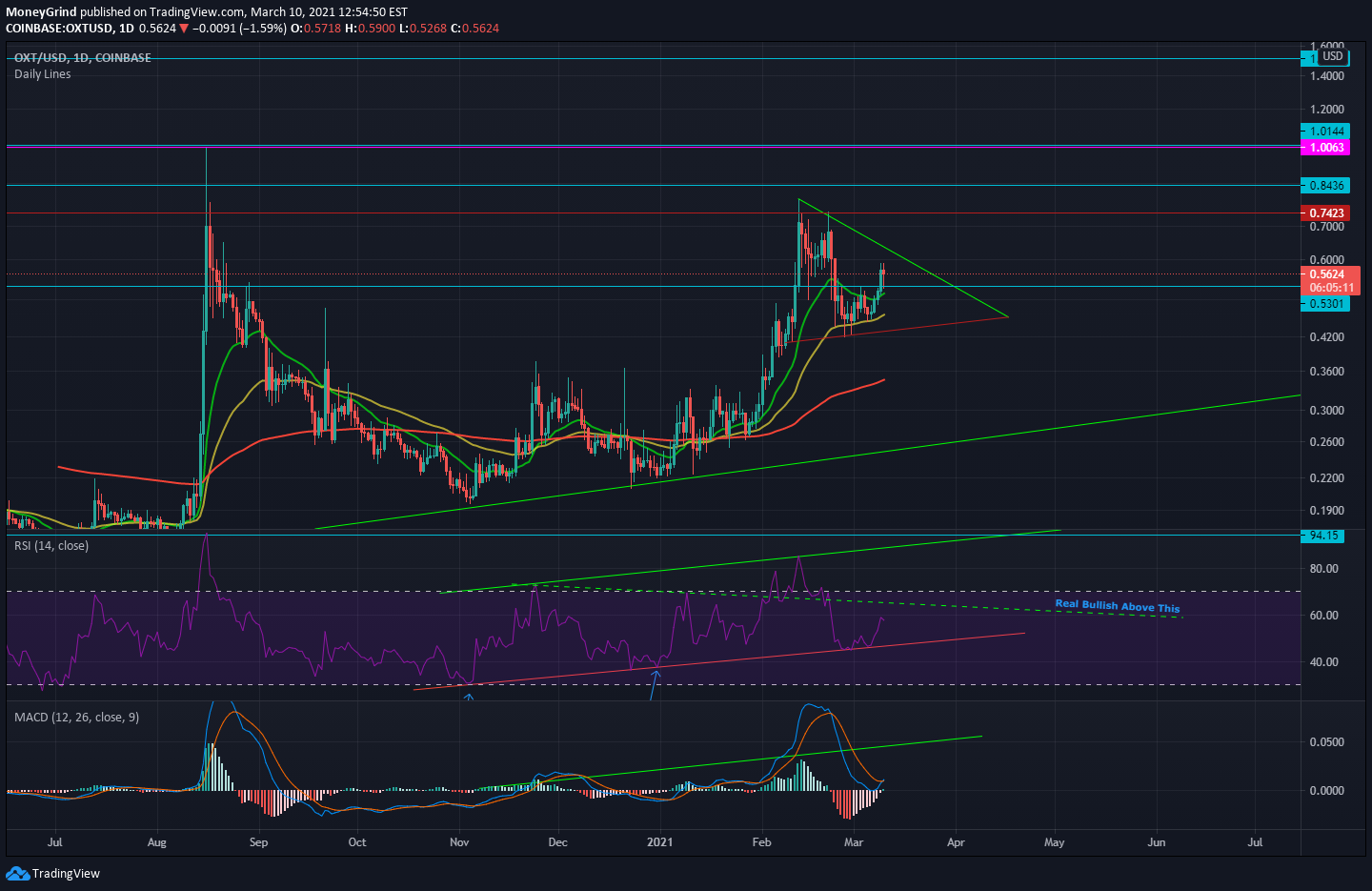Click the 1.0144 cyan price label

(1325, 132)
